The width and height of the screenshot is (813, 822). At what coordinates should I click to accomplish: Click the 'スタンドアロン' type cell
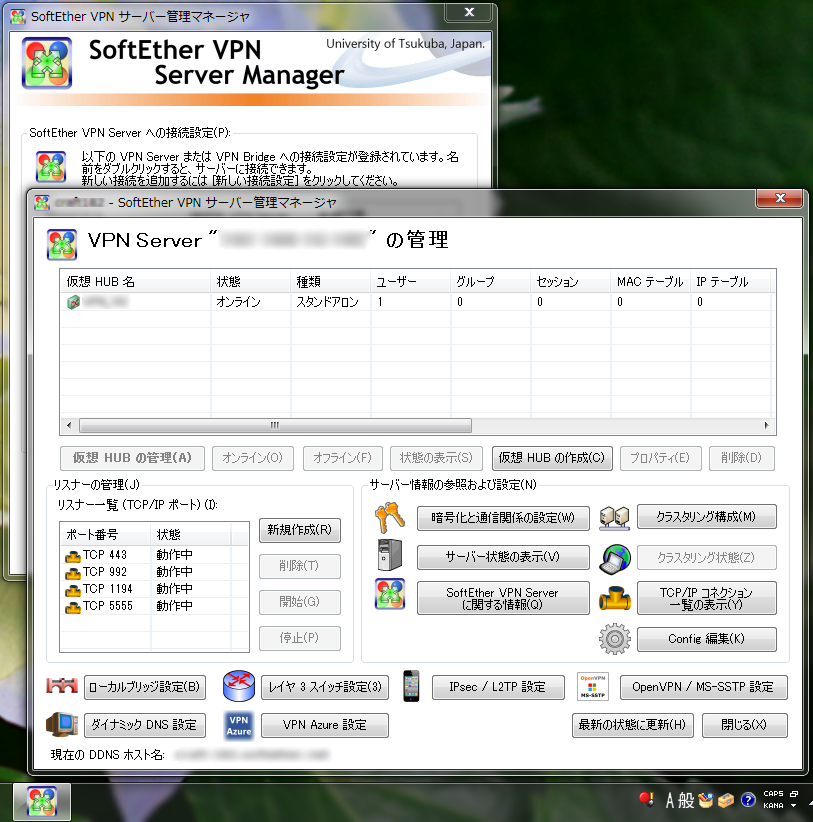tap(328, 302)
